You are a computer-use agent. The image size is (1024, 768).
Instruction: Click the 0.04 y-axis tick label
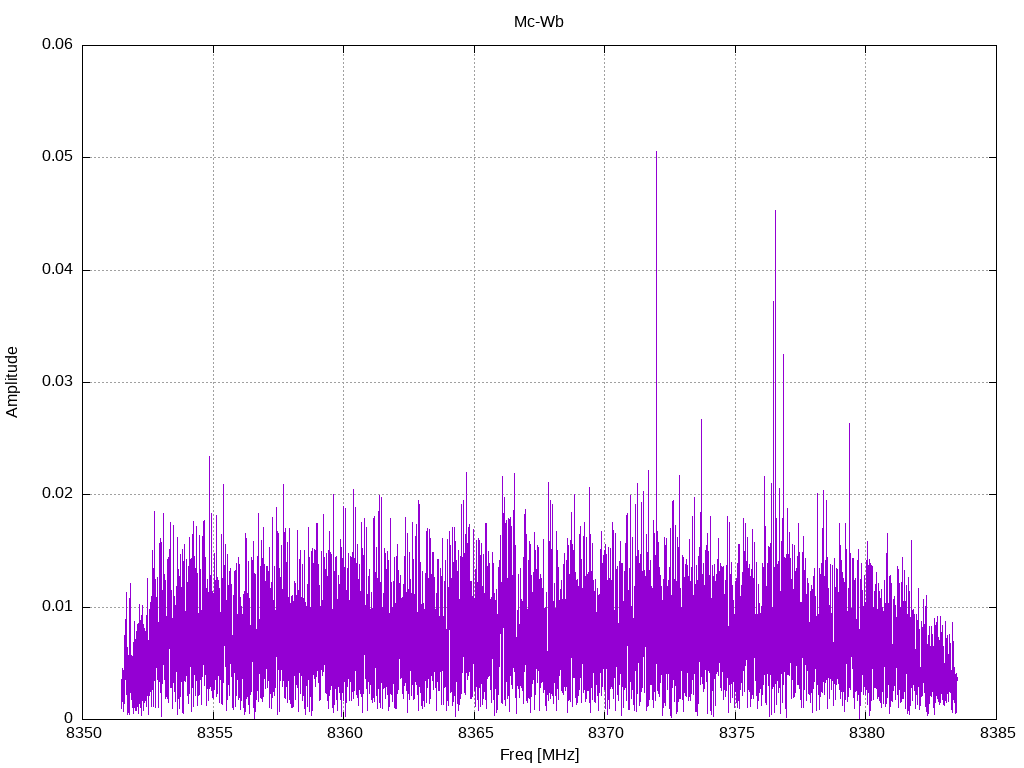(x=57, y=270)
